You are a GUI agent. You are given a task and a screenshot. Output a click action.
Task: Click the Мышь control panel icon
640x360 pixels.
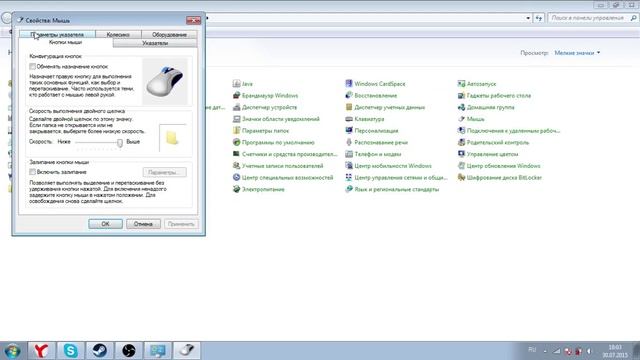(x=461, y=119)
